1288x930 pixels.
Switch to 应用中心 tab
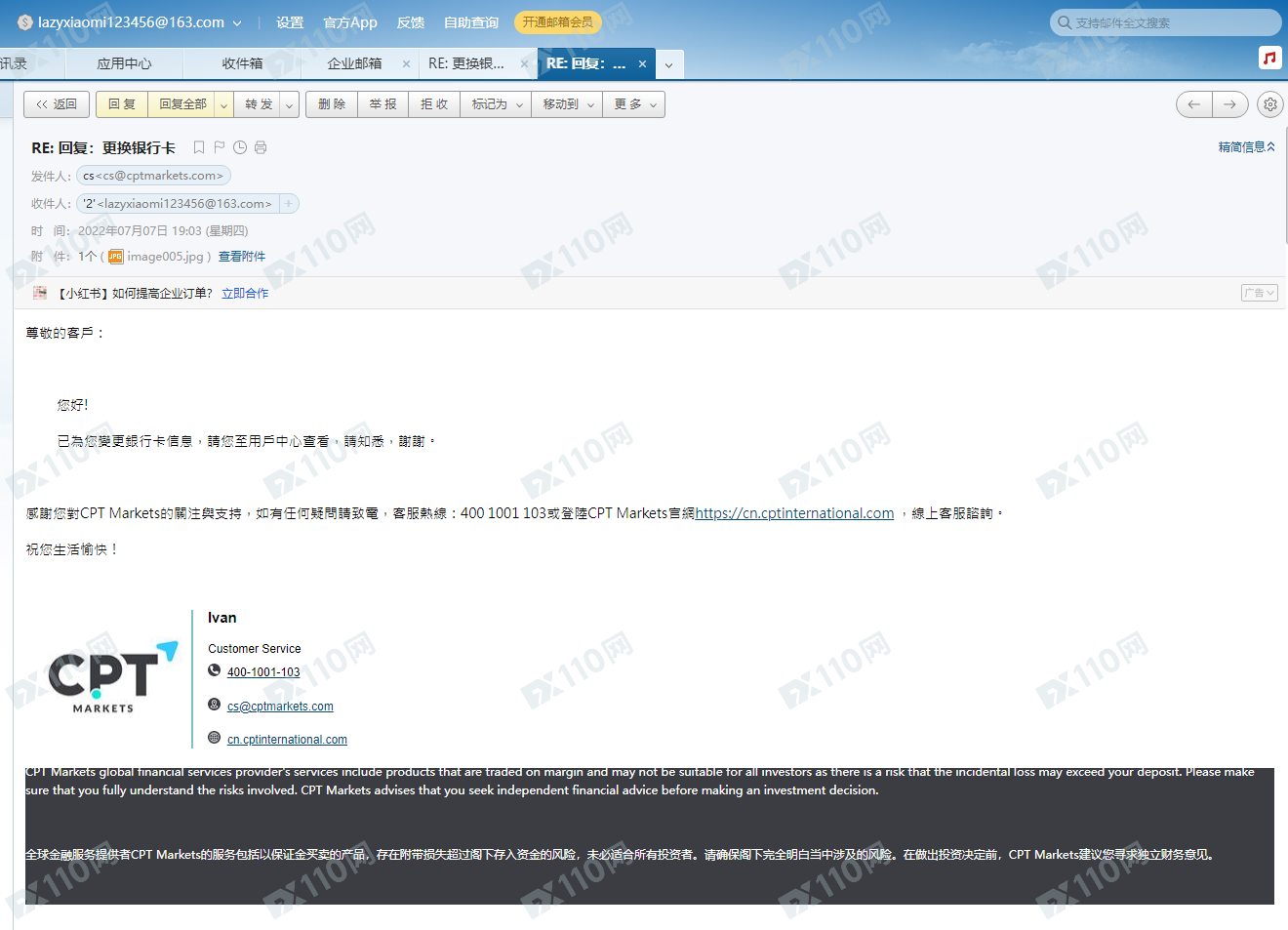click(x=124, y=63)
